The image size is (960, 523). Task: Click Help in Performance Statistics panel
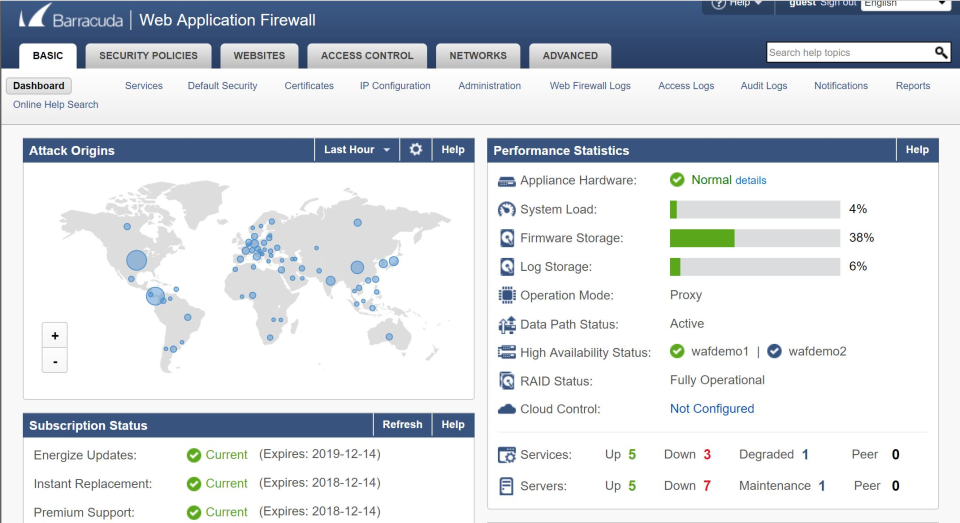pyautogui.click(x=917, y=149)
